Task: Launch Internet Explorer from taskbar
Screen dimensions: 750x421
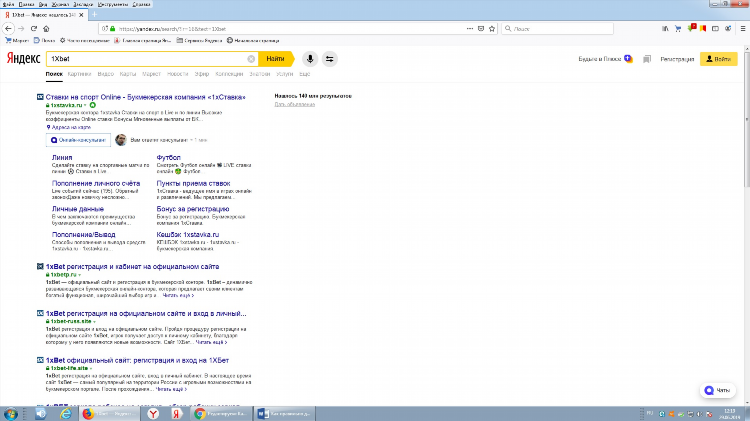Action: pyautogui.click(x=66, y=414)
